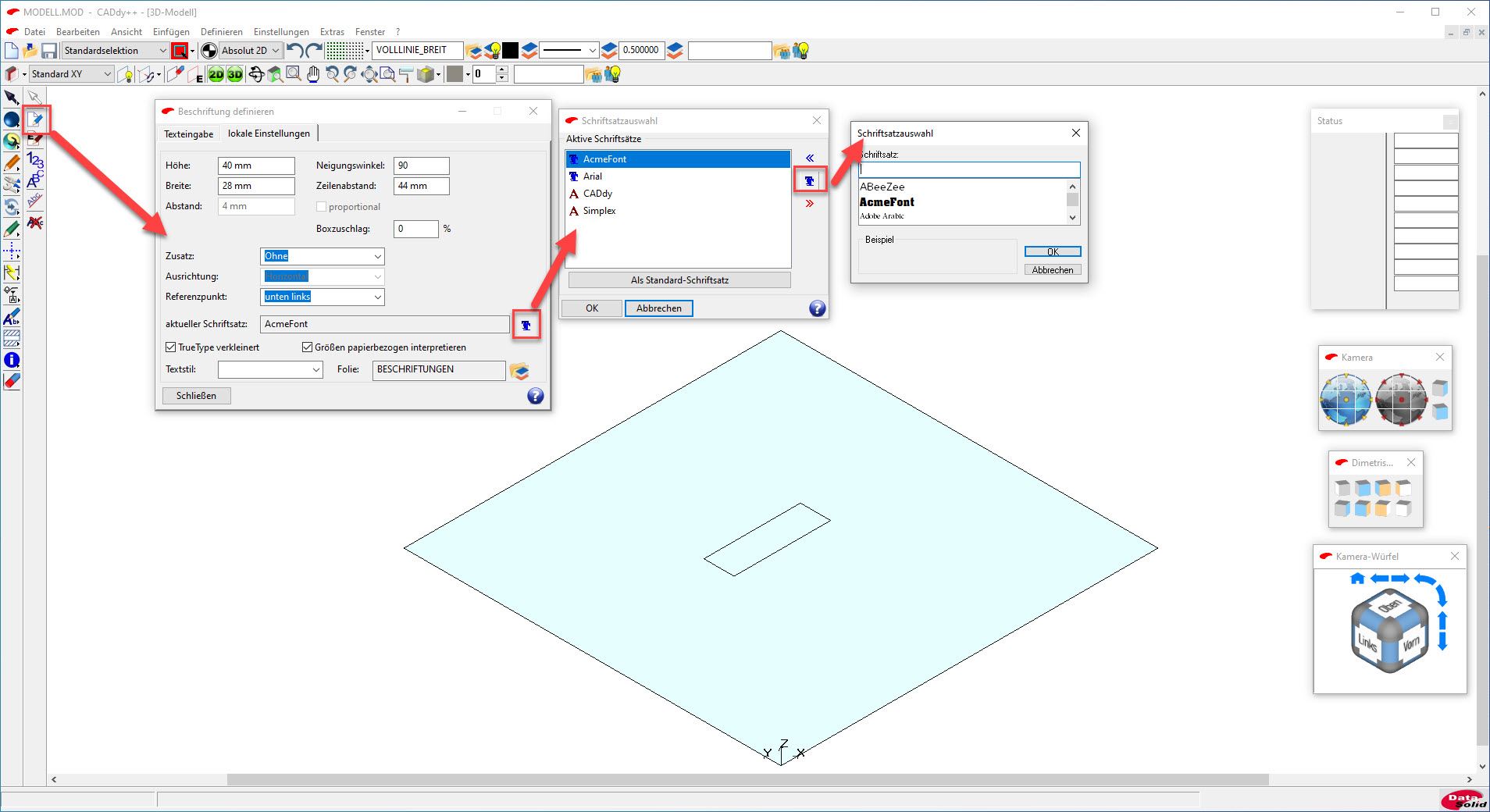
Task: Open the Bearbeiten menu
Action: point(78,32)
